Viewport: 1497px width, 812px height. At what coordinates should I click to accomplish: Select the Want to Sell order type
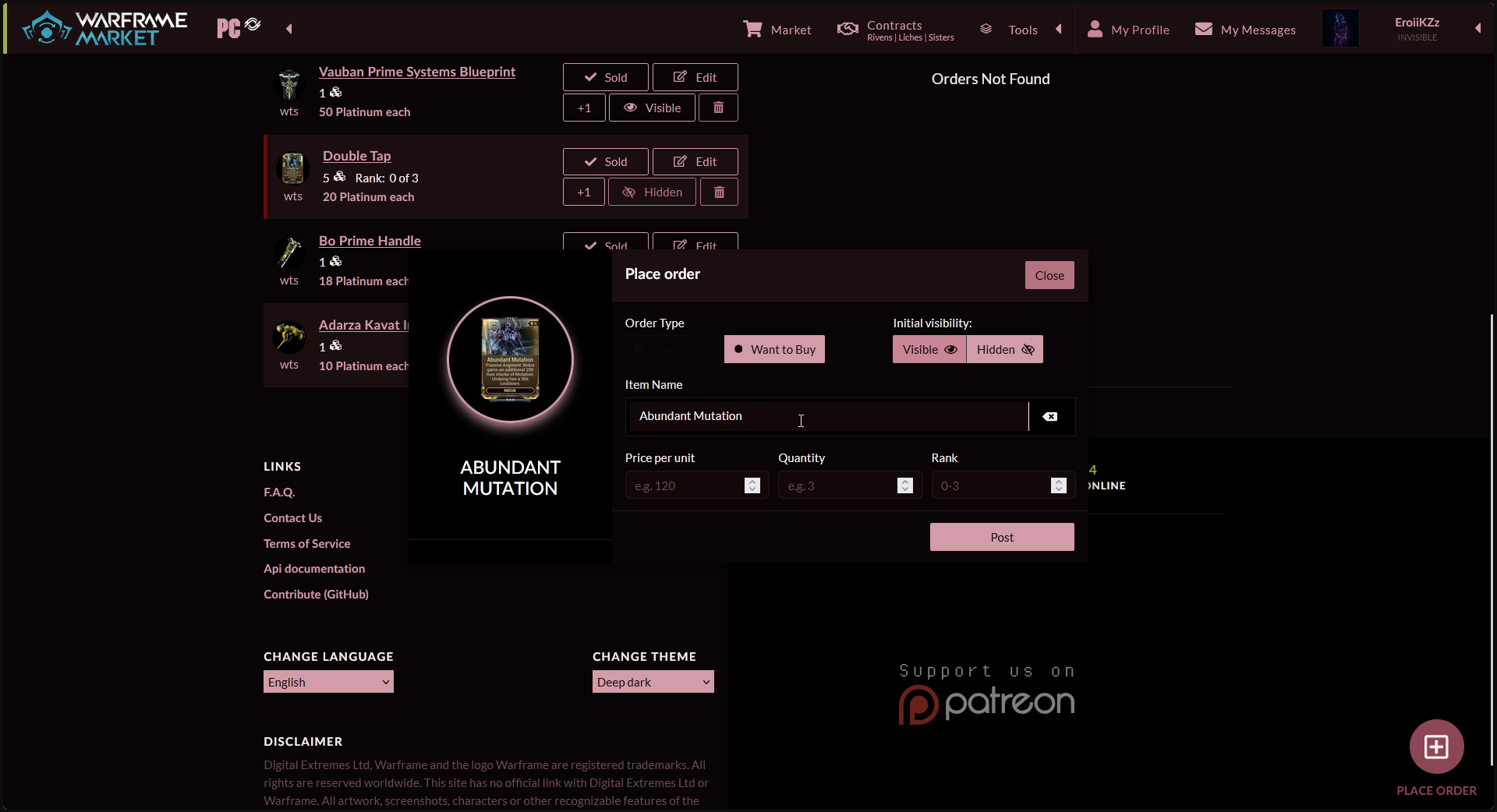coord(675,349)
